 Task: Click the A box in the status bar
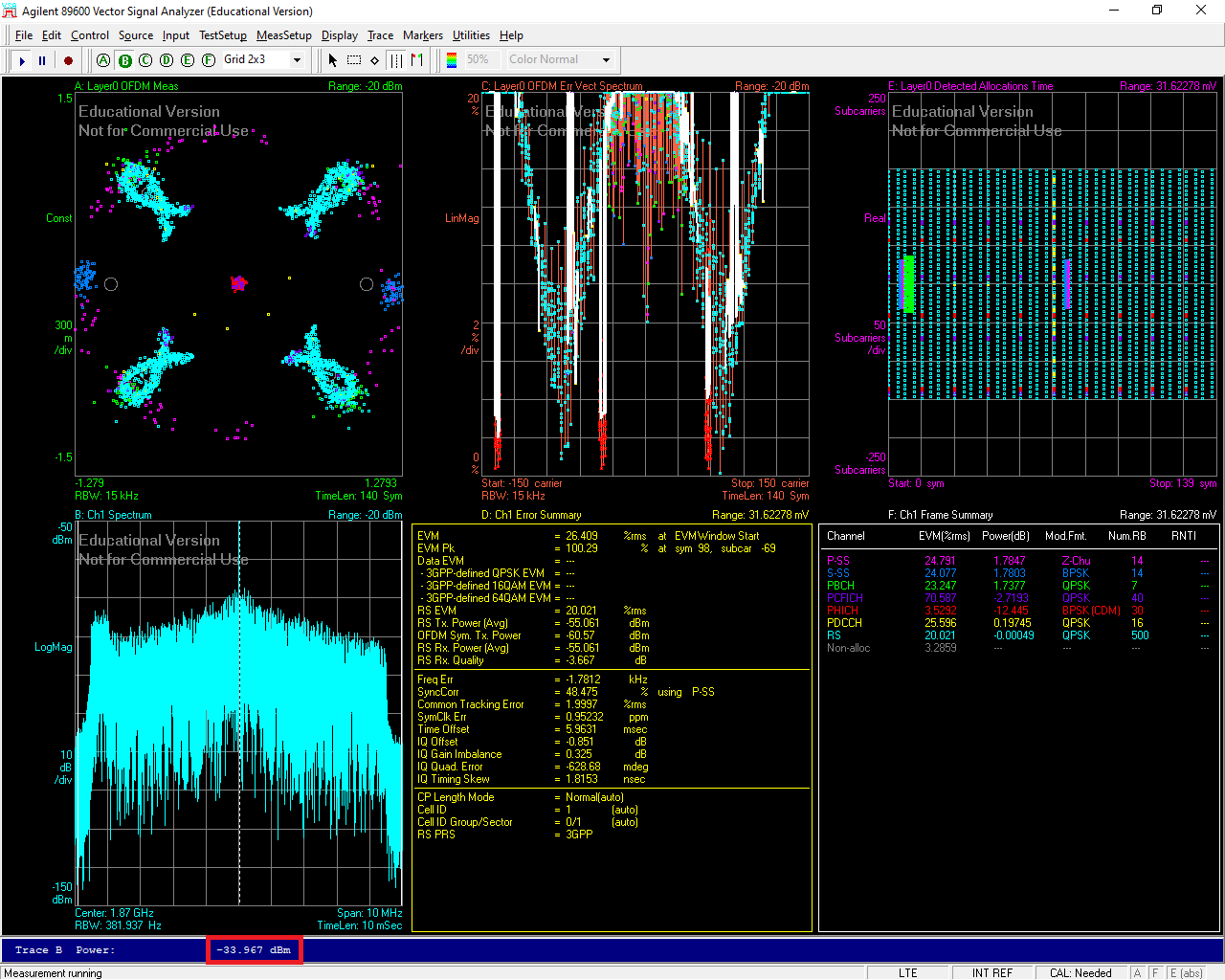[x=1137, y=973]
